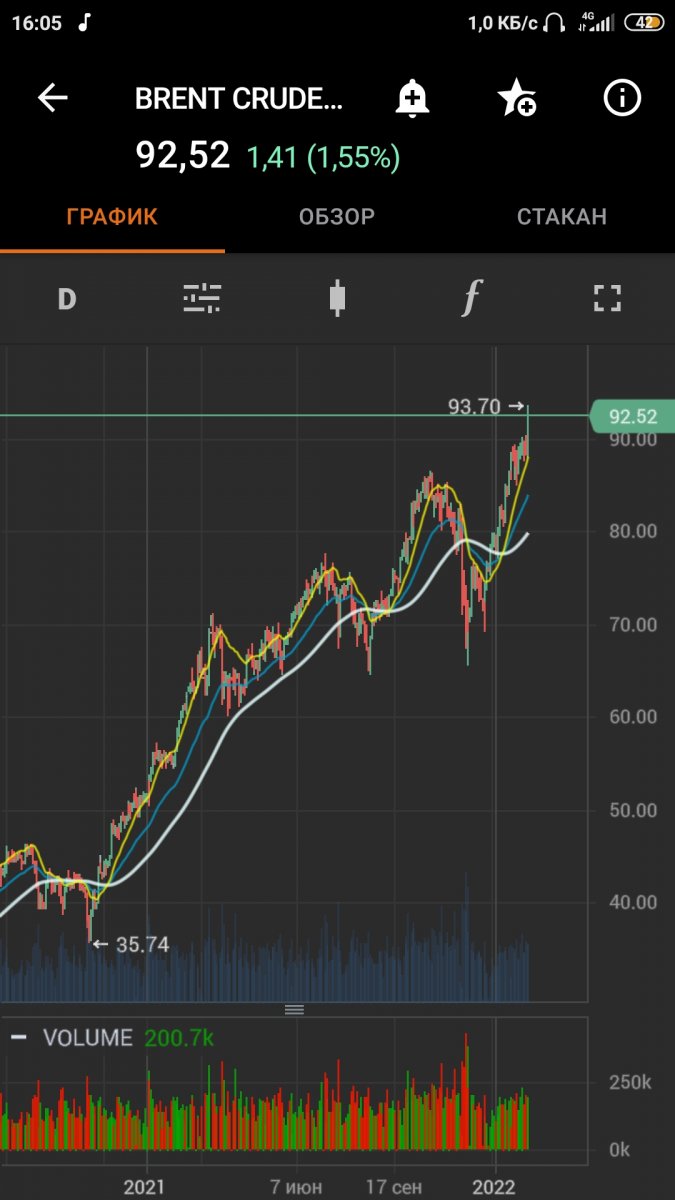Image resolution: width=675 pixels, height=1200 pixels.
Task: Tap the 92.52 current price label
Action: pyautogui.click(x=632, y=417)
